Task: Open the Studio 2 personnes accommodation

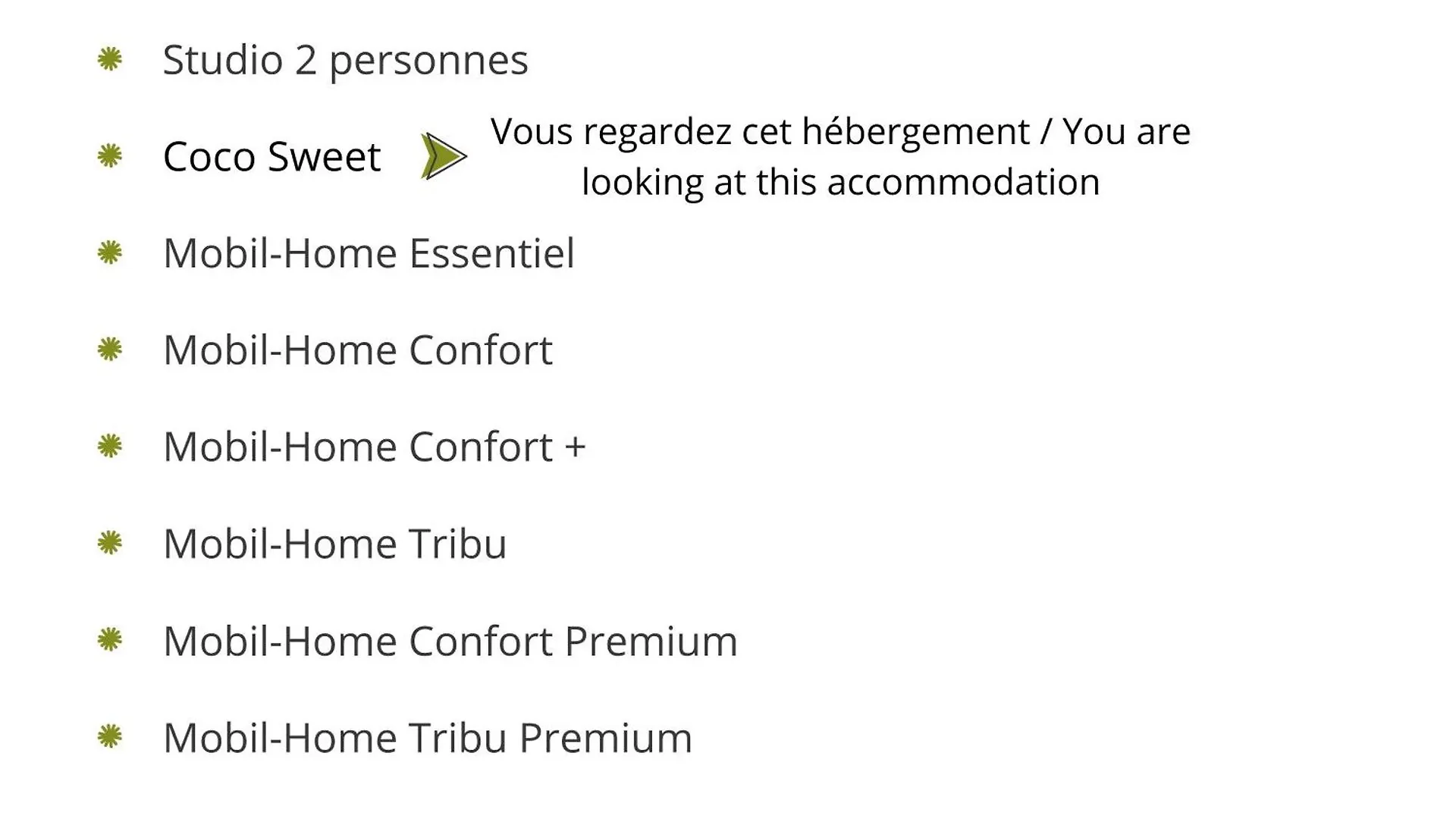Action: coord(346,61)
